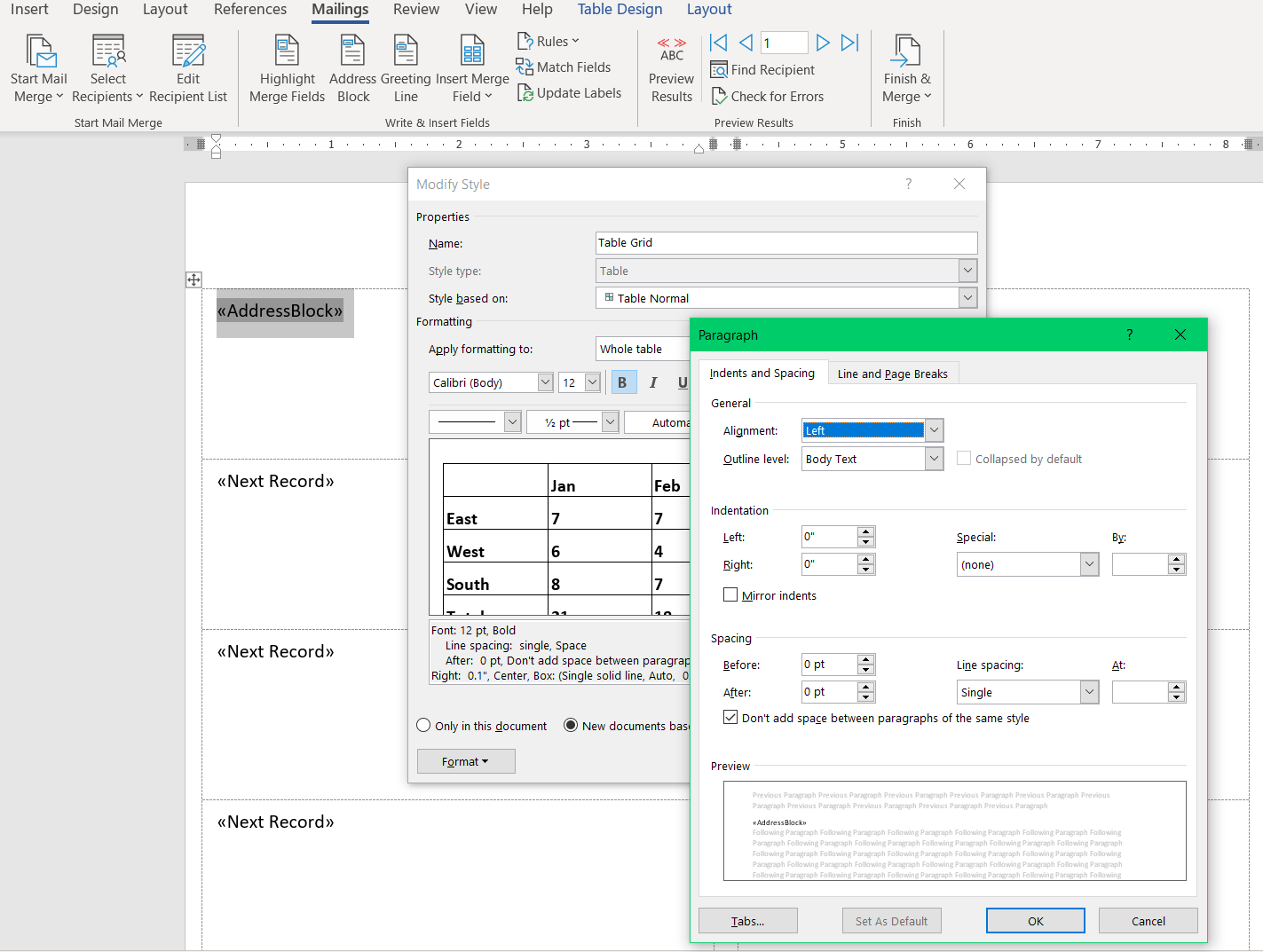Go to last record arrow
Viewport: 1263px width, 952px height.
point(849,43)
